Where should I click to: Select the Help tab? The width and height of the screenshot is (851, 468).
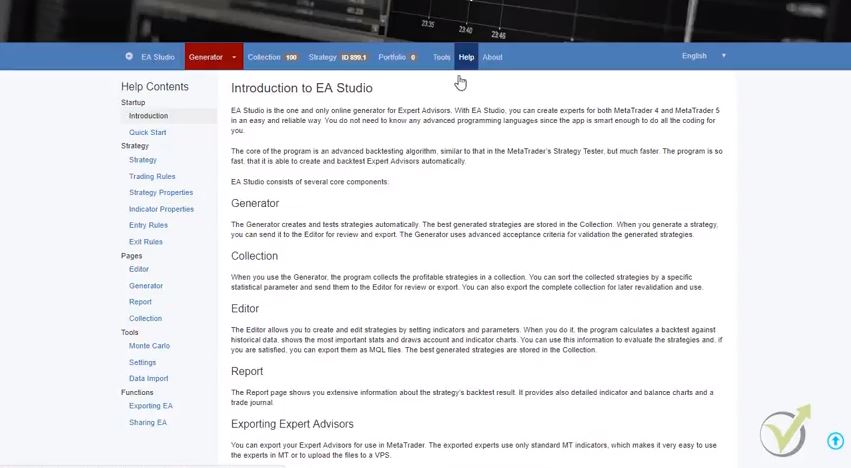[466, 57]
